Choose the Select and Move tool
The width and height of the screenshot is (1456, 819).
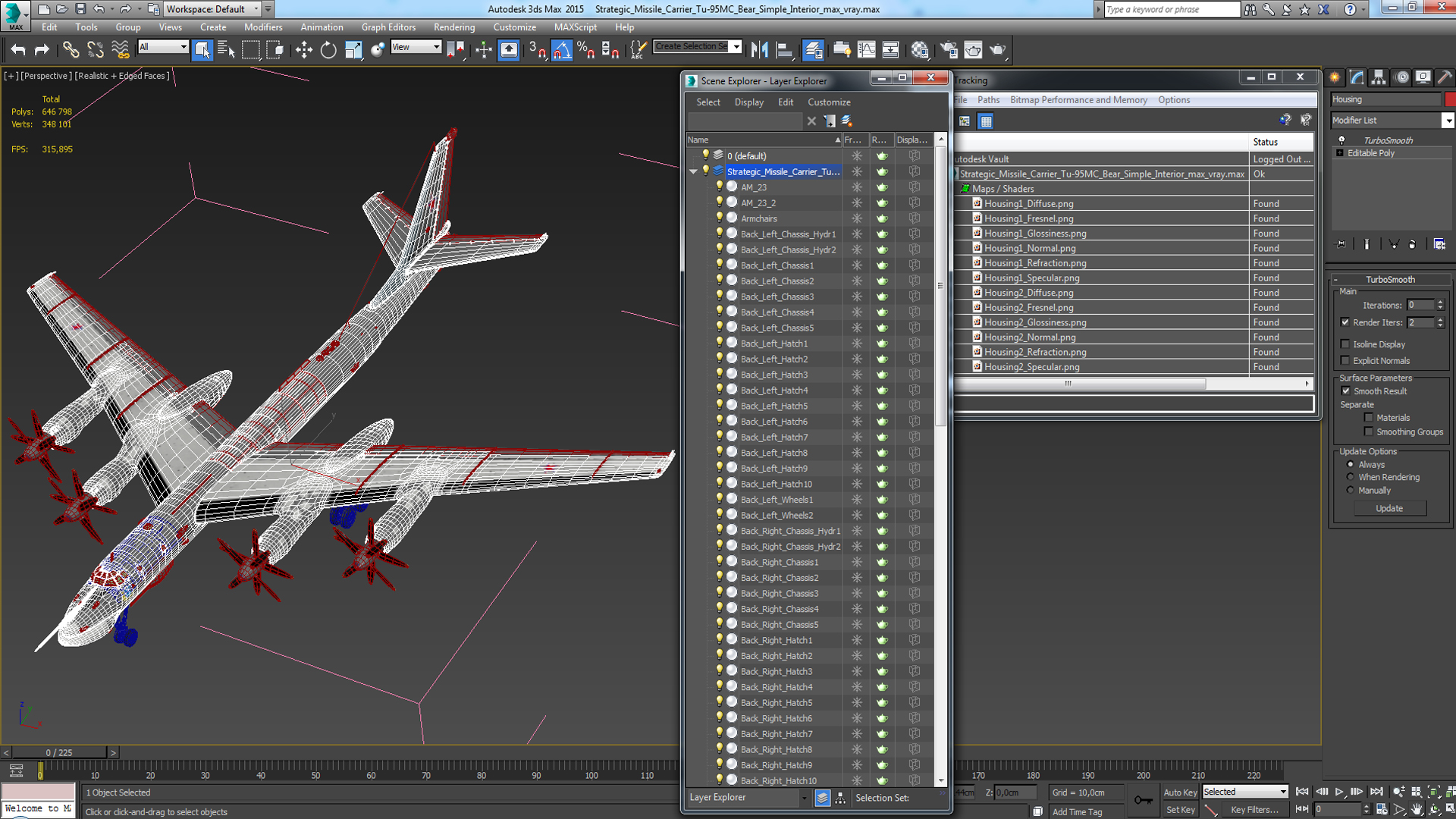[x=303, y=50]
